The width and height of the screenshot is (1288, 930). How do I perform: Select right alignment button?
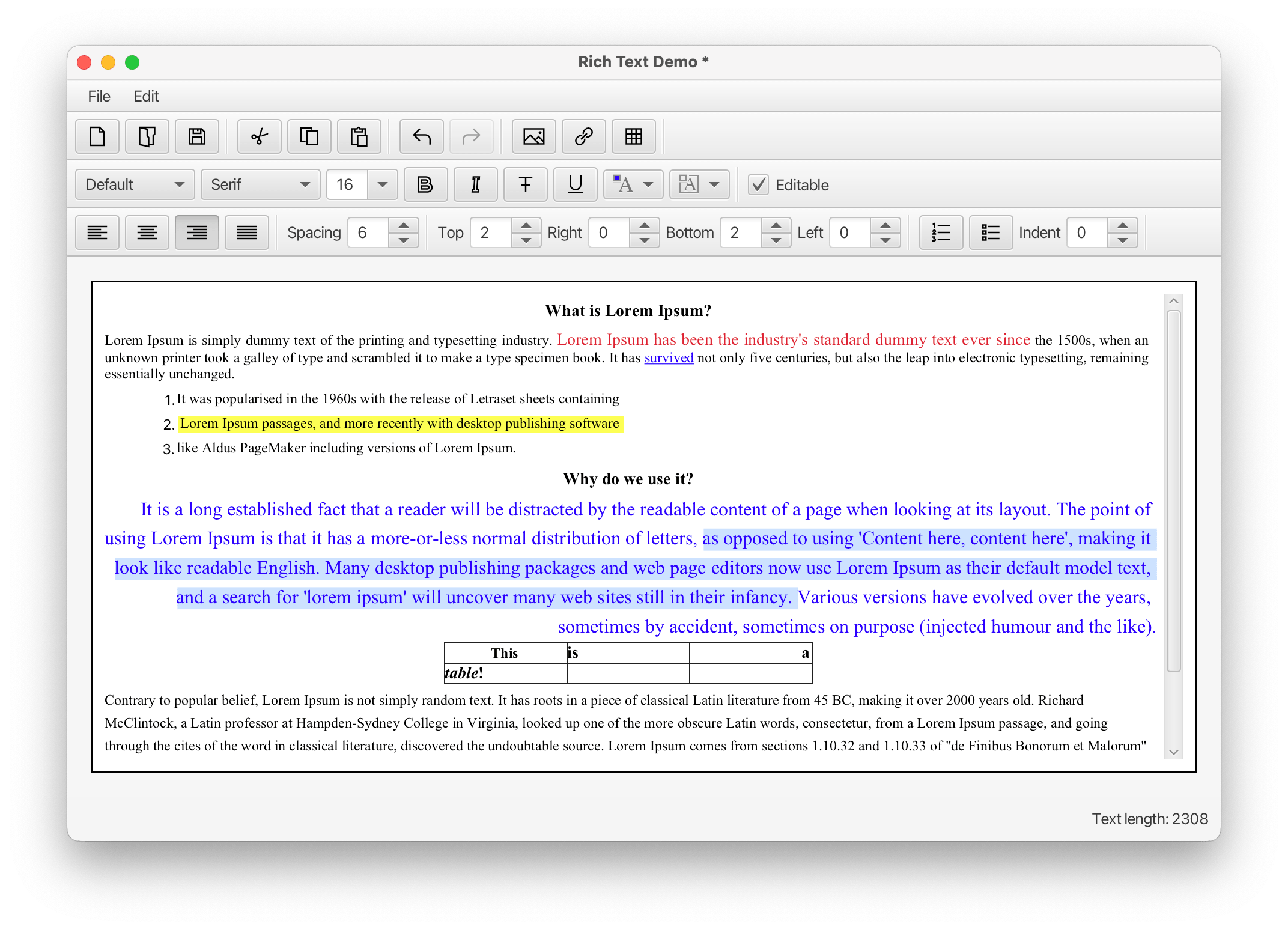click(x=197, y=232)
